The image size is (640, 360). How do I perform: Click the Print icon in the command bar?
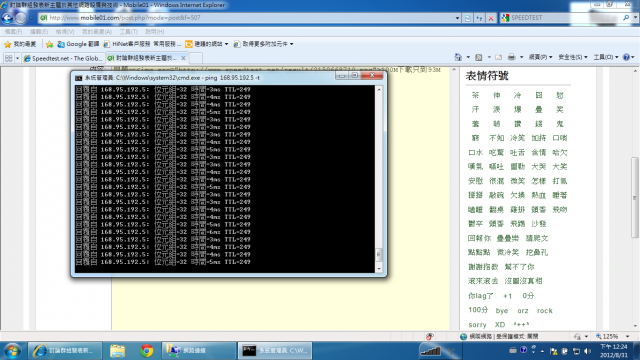(x=511, y=57)
